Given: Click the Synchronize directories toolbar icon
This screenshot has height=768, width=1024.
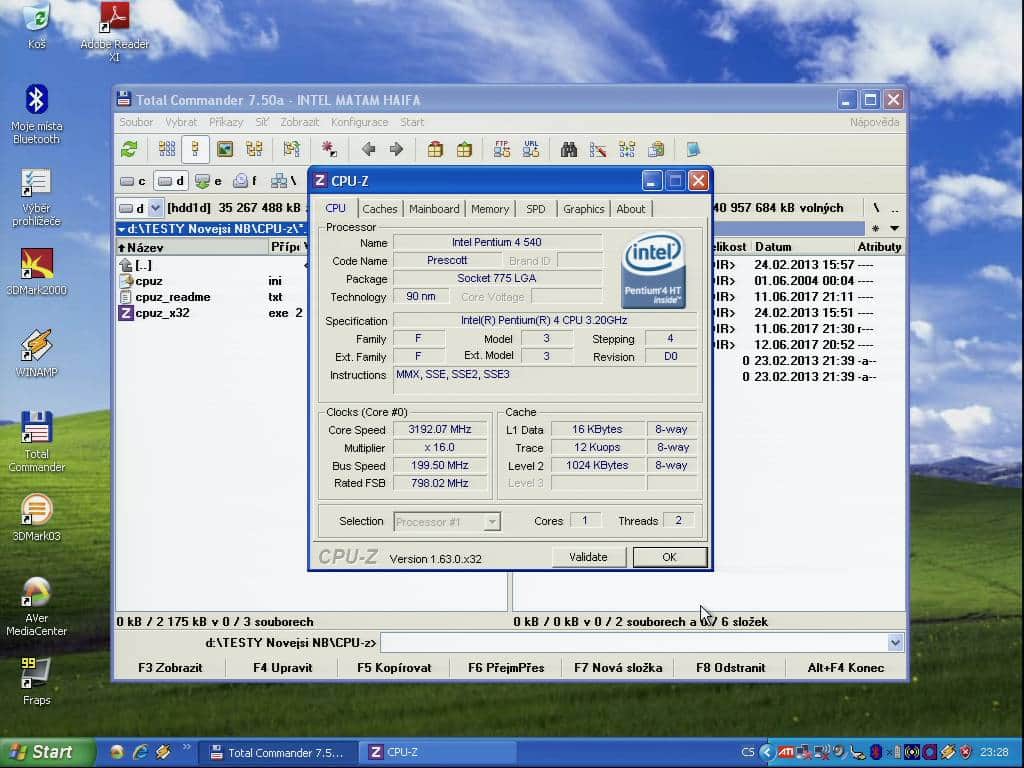Looking at the screenshot, I should 627,150.
